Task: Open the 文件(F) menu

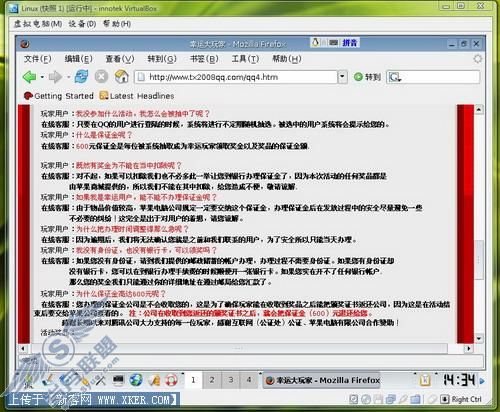Action: [37, 59]
